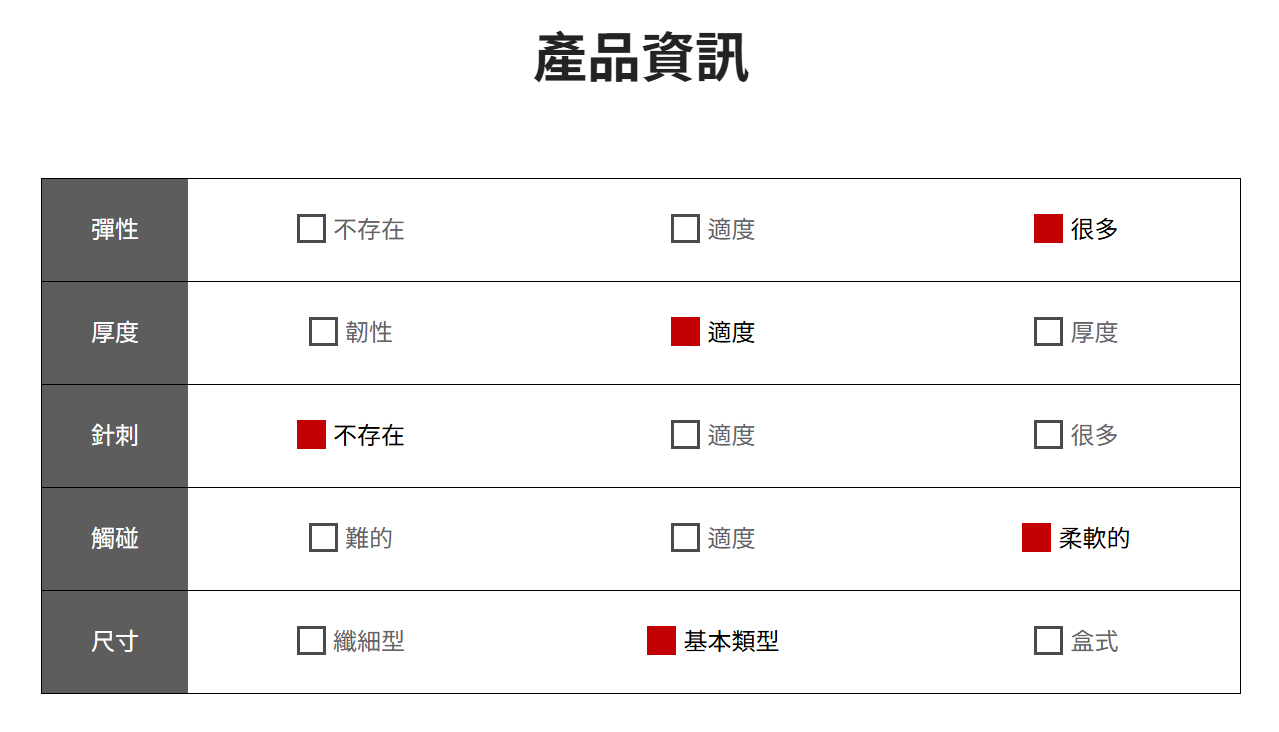
Task: Click the 彈性 row header cell
Action: [x=115, y=230]
